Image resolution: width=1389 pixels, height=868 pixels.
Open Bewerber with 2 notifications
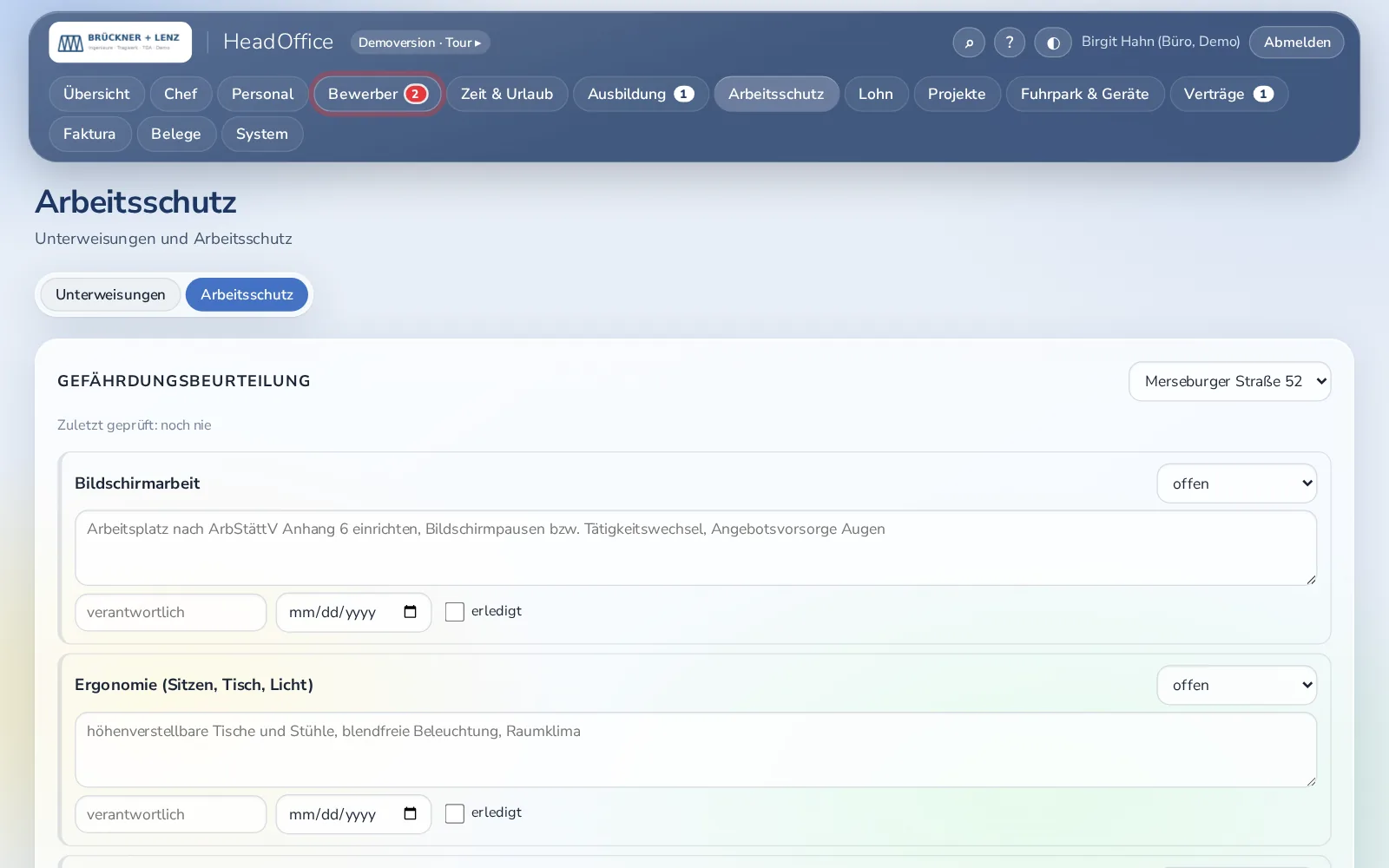click(x=378, y=94)
